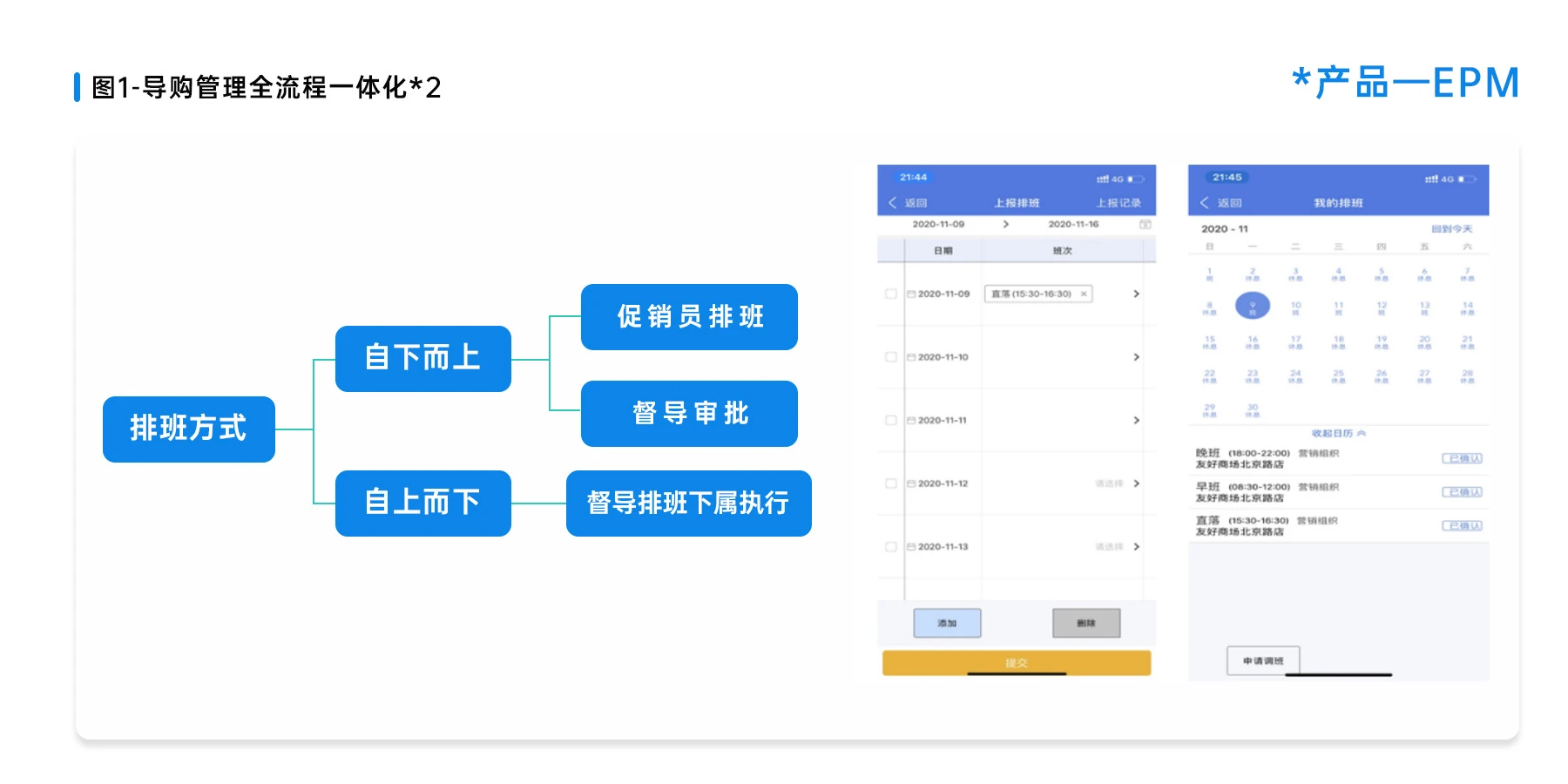This screenshot has height=784, width=1568.
Task: Open the 上报记录 tab
Action: tap(1119, 203)
